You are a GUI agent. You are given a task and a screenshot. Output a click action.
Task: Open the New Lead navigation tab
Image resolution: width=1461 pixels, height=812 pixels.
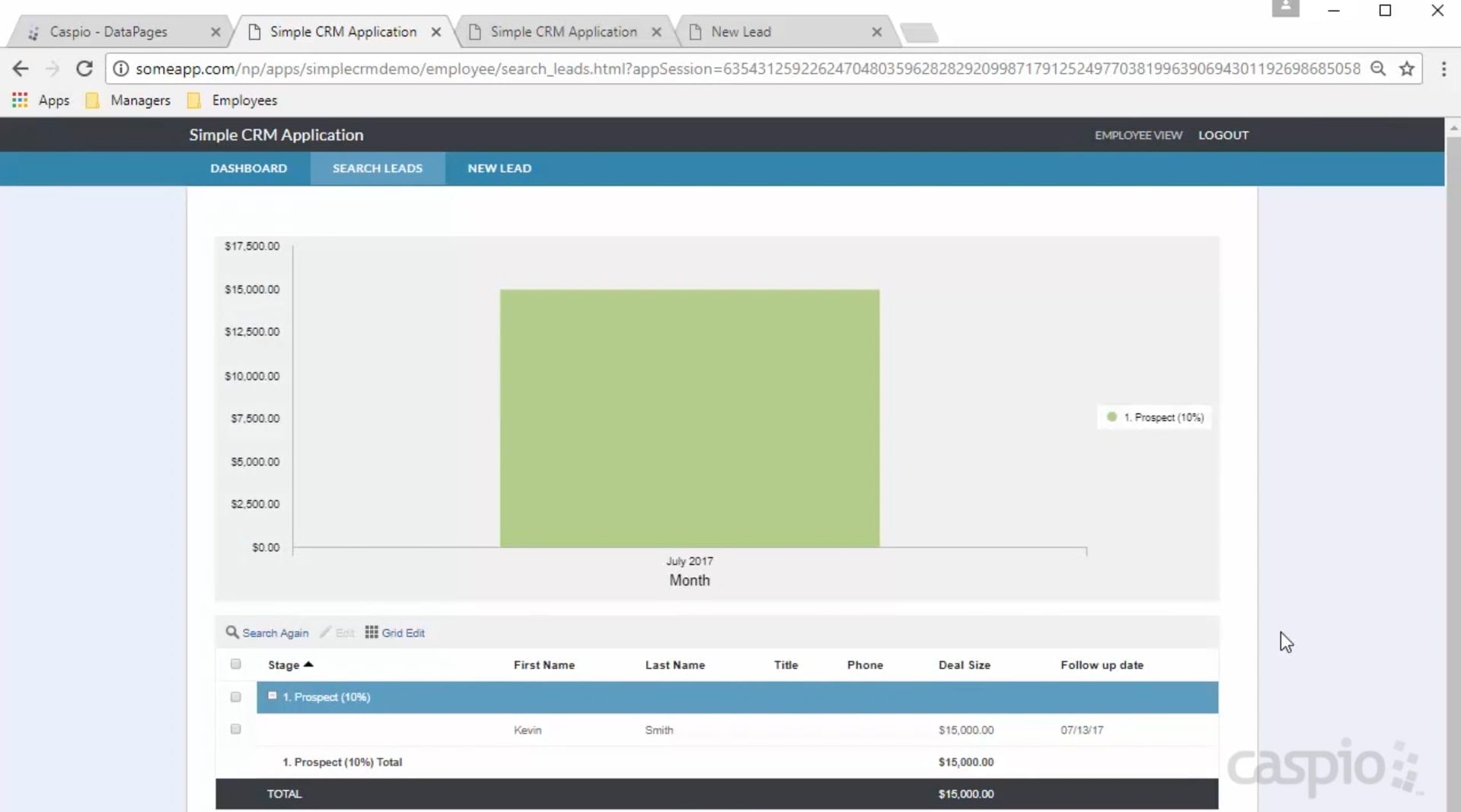[x=499, y=168]
